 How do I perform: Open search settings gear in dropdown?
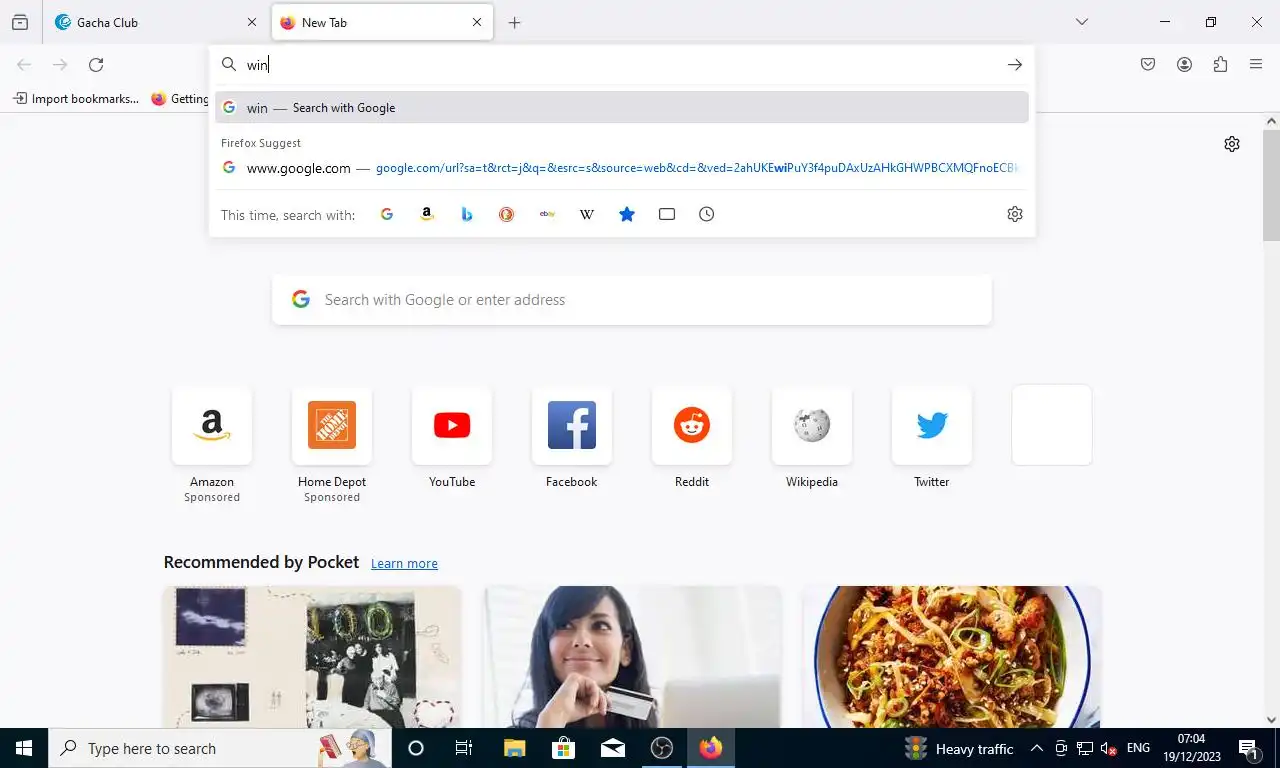point(1015,214)
